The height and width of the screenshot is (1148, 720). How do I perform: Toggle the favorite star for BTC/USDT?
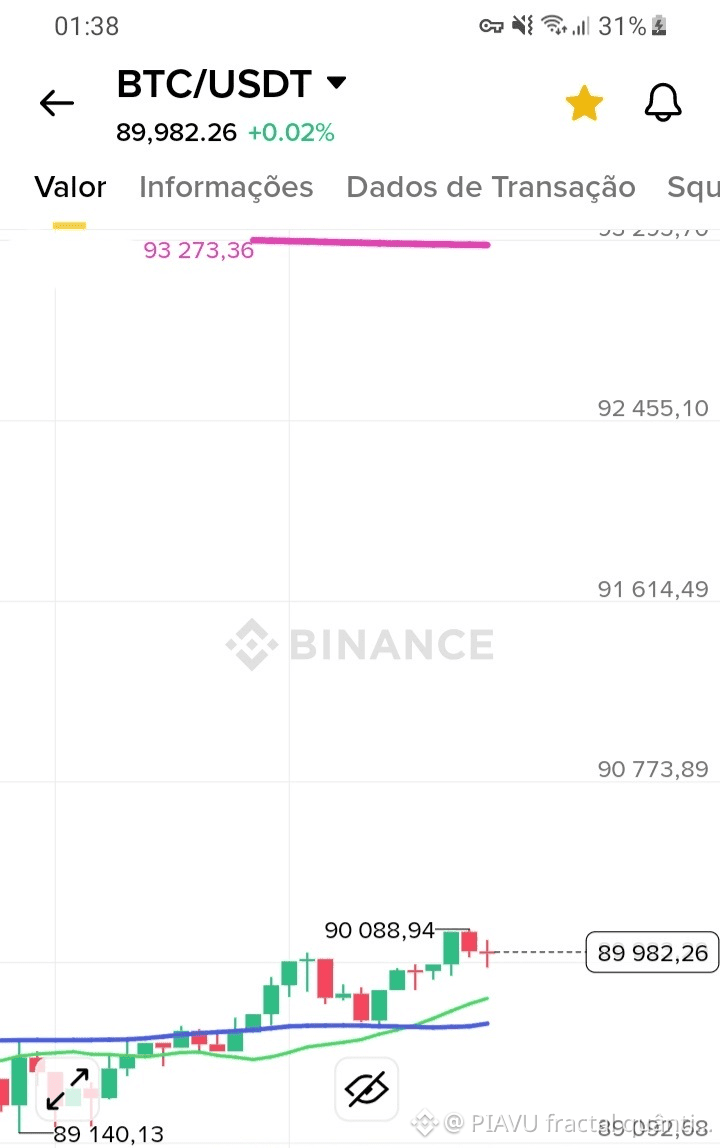(x=584, y=103)
